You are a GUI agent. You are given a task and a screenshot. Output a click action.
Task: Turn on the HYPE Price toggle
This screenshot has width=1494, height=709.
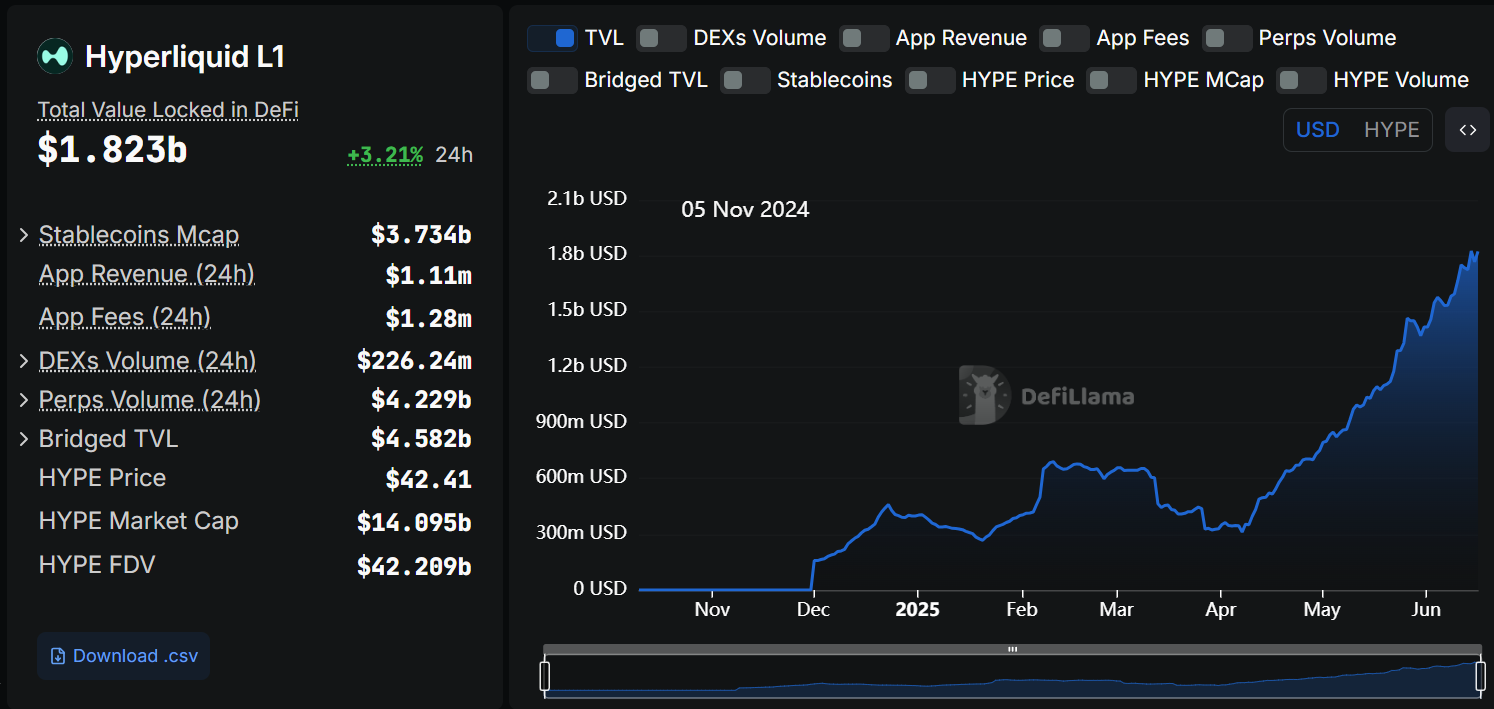[x=930, y=80]
